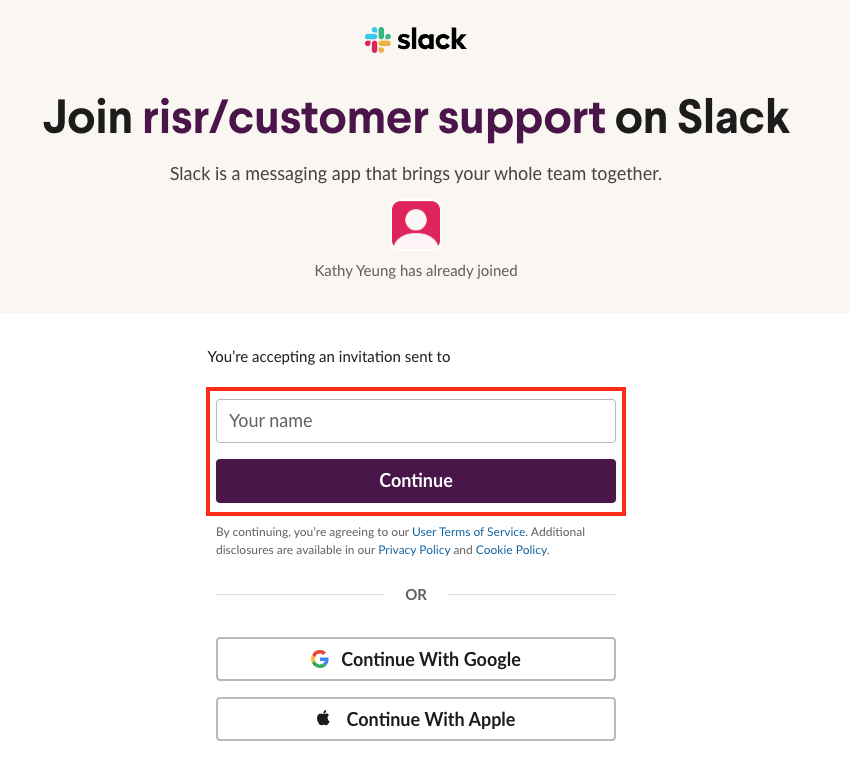Click the Join risr/customer support heading

[x=415, y=117]
